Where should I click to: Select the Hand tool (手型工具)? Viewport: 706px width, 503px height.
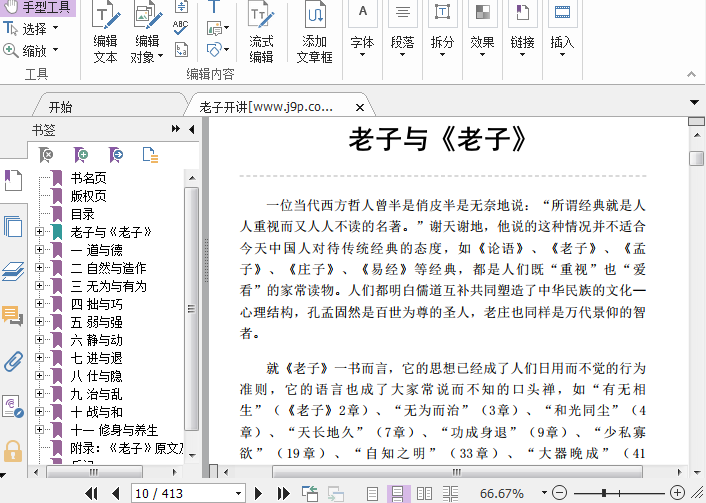[37, 7]
